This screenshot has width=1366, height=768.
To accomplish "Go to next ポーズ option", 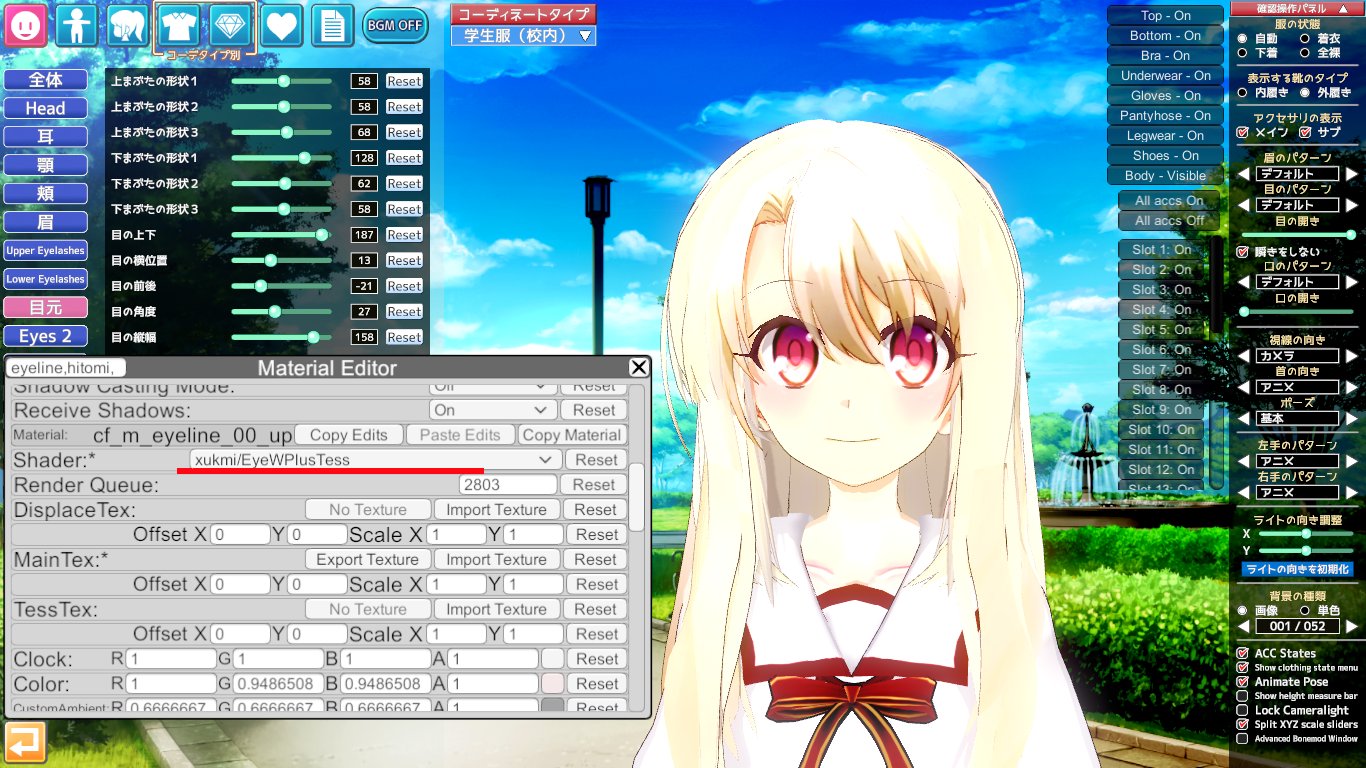I will pos(1351,418).
